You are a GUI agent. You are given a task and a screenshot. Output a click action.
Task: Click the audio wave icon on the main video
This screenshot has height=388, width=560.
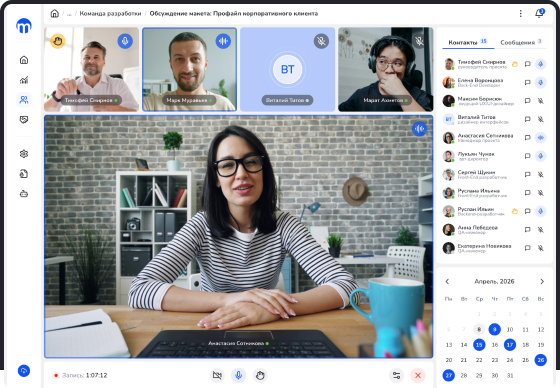click(x=419, y=129)
